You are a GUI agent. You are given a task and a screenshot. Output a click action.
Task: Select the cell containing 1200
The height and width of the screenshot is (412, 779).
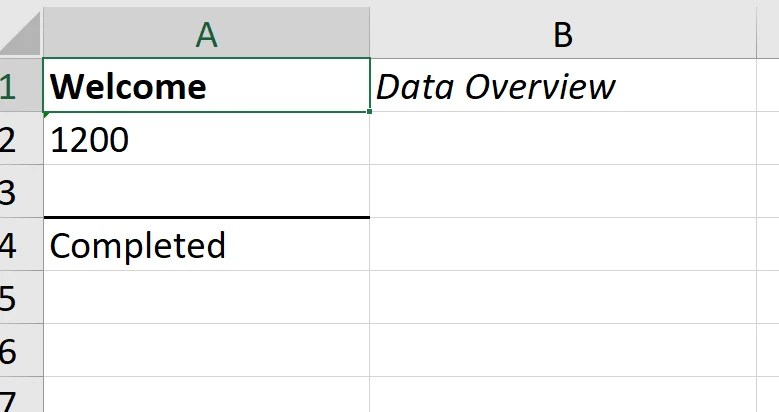coord(206,140)
